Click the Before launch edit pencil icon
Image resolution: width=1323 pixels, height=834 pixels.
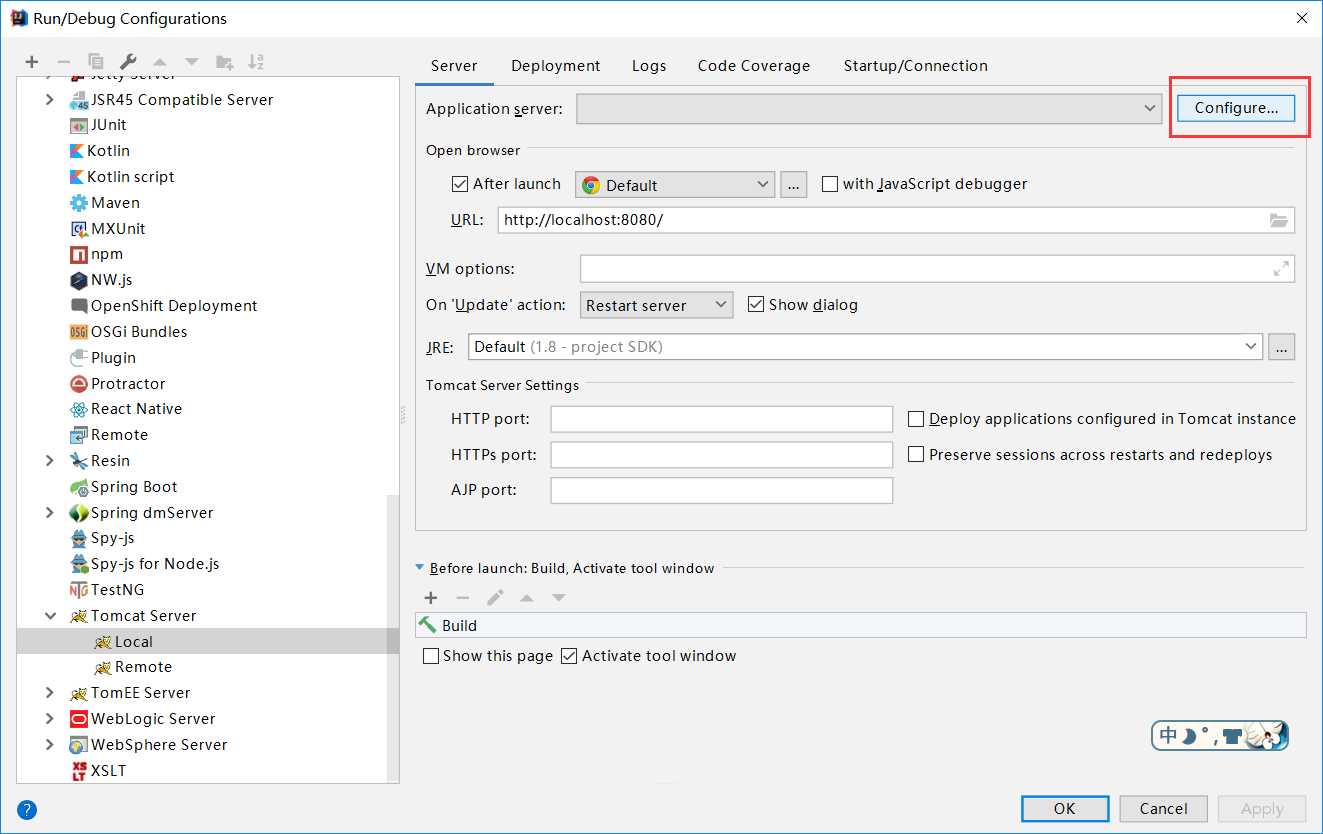(495, 598)
